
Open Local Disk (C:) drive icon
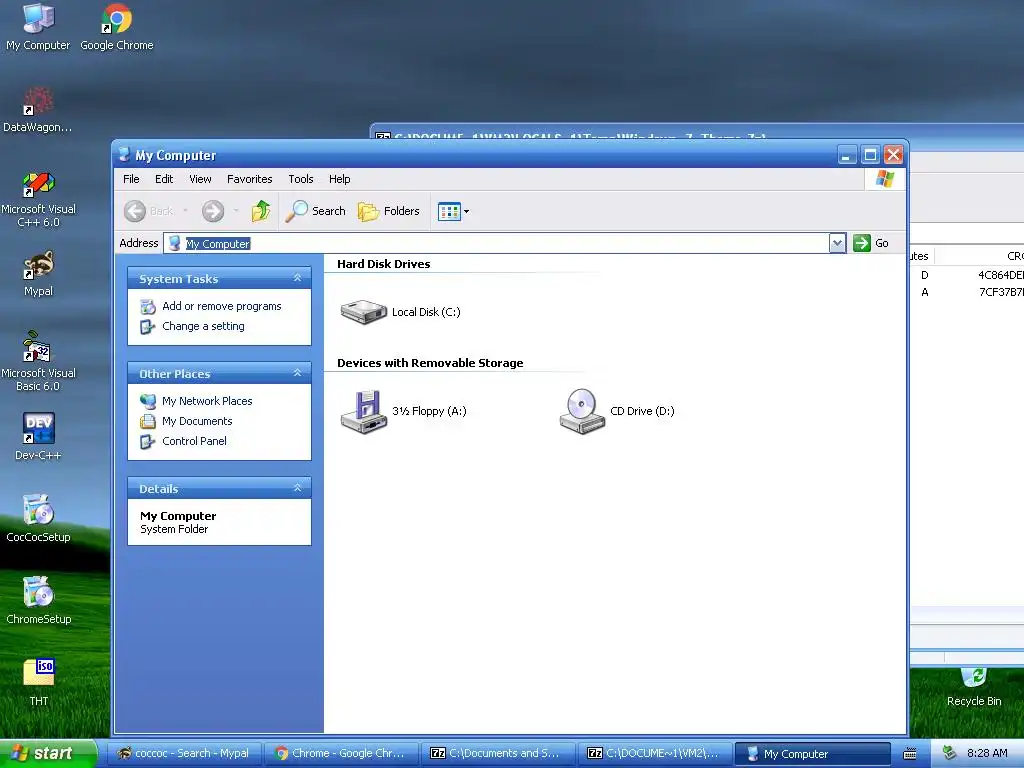pos(364,312)
